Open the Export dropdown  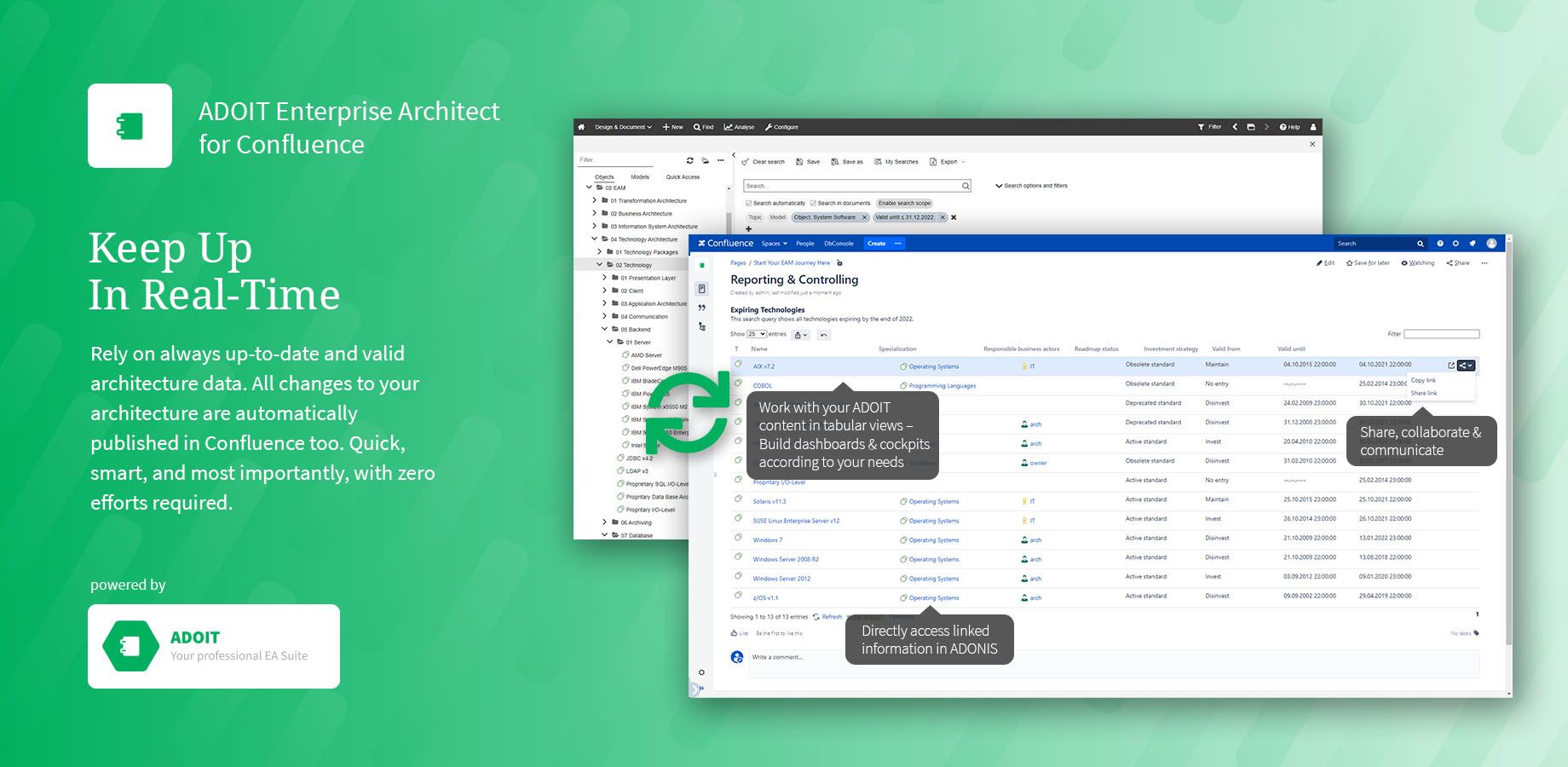tap(948, 162)
